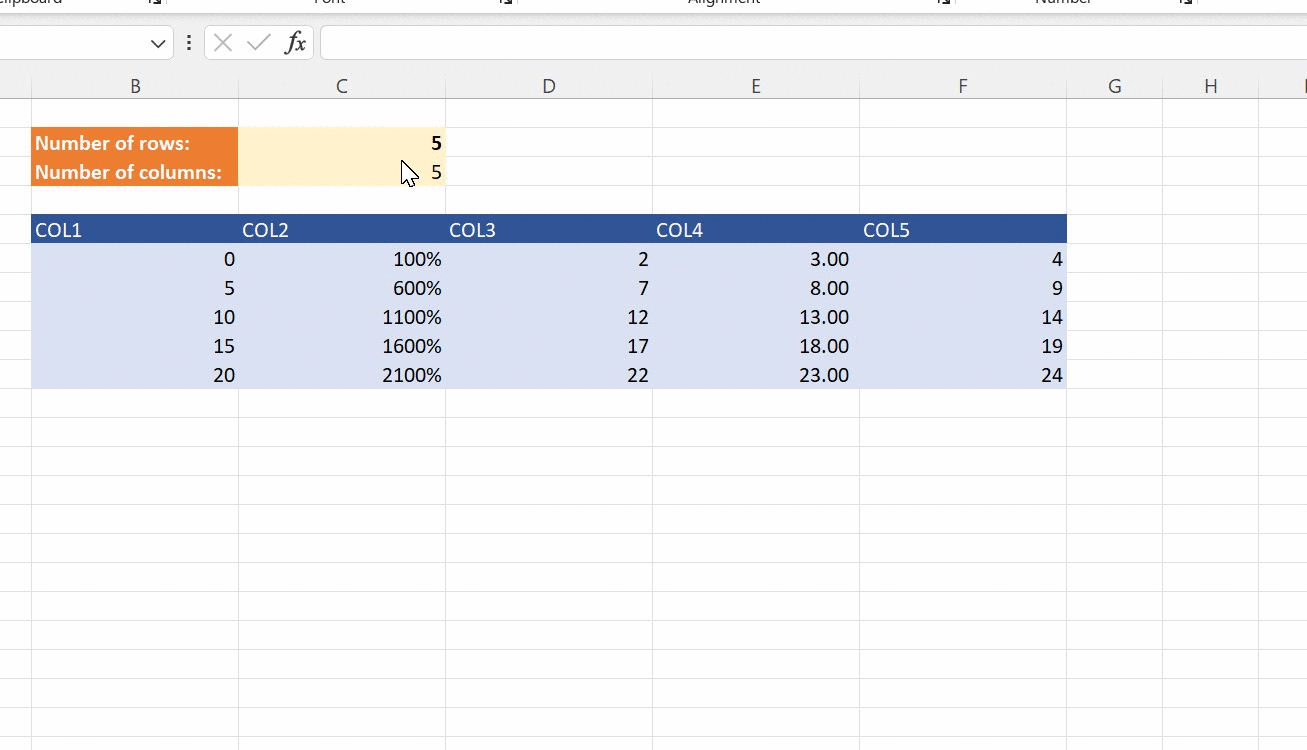
Task: Click the Enter checkmark icon in the formula bar
Action: 258,43
